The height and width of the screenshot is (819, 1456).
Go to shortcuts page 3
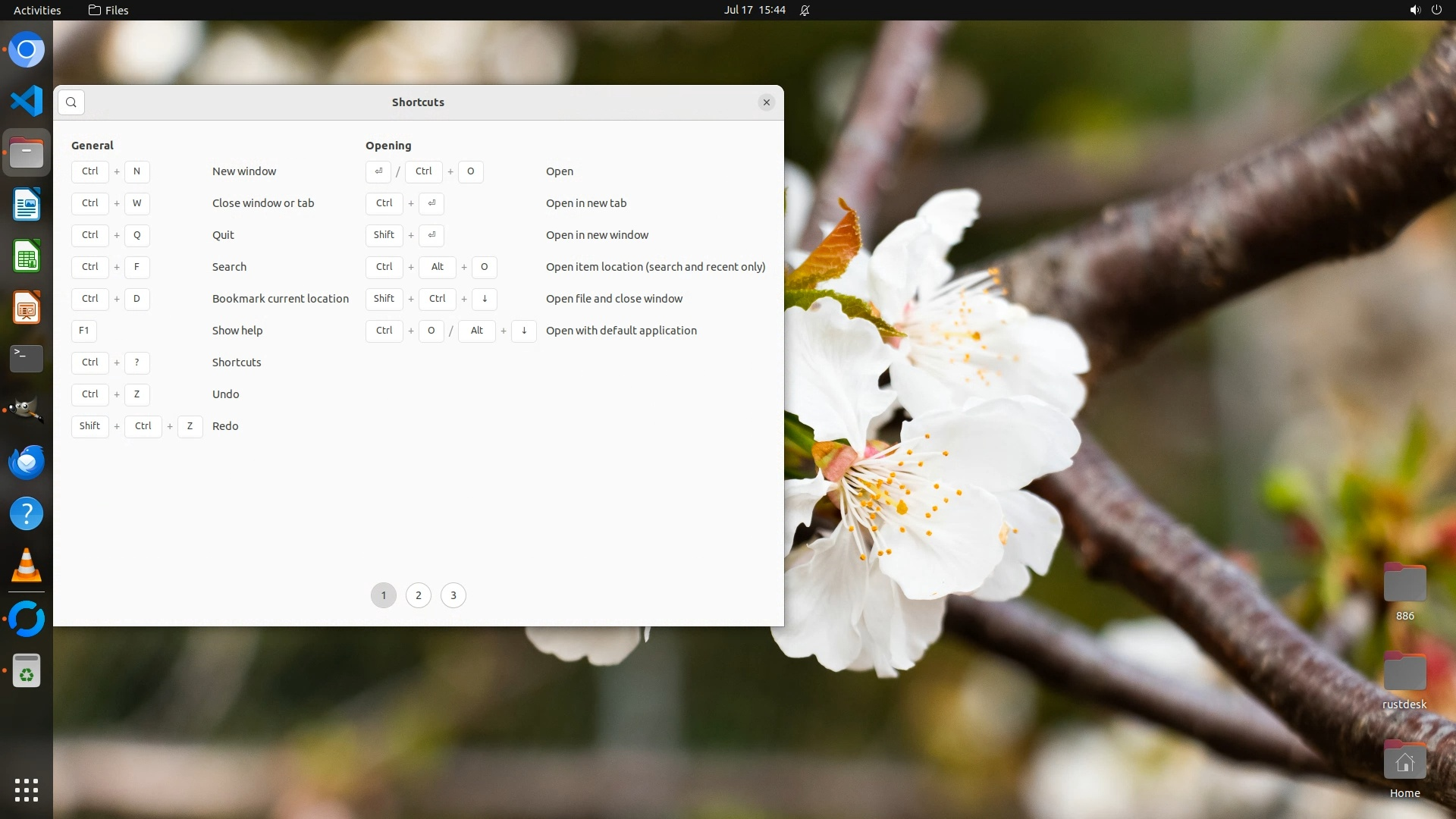point(453,595)
